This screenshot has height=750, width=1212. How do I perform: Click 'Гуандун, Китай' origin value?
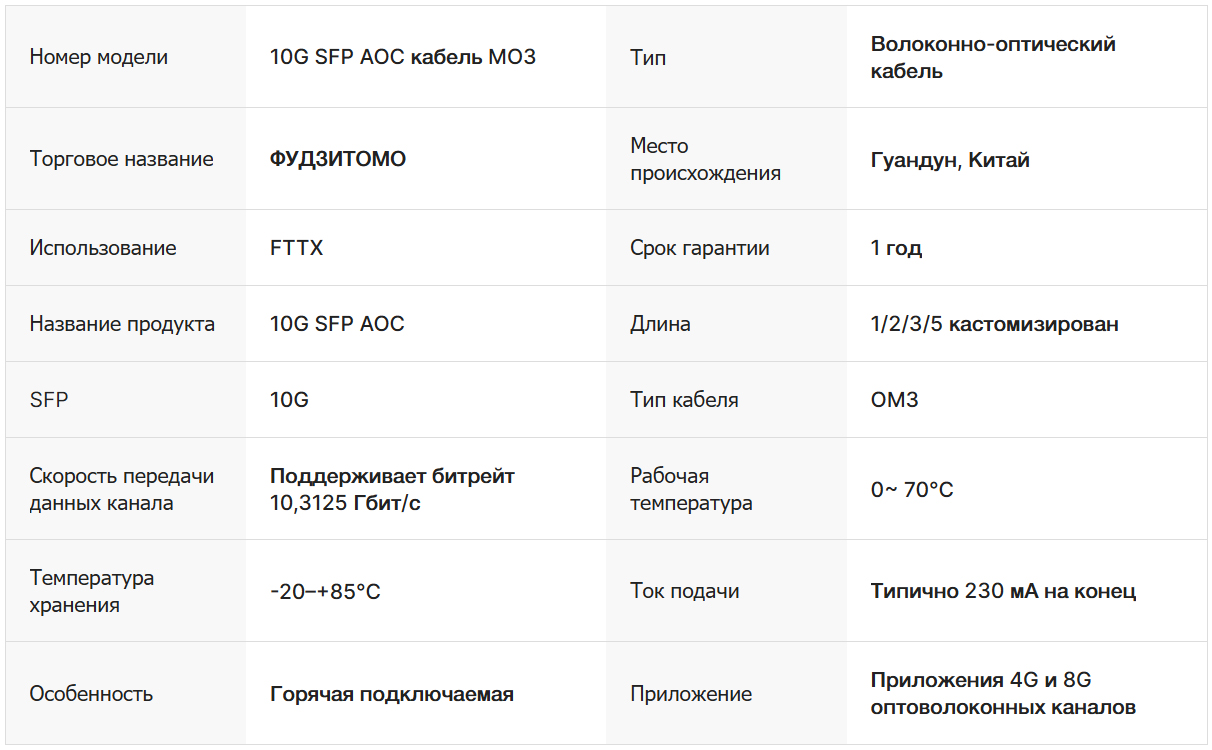pyautogui.click(x=950, y=160)
